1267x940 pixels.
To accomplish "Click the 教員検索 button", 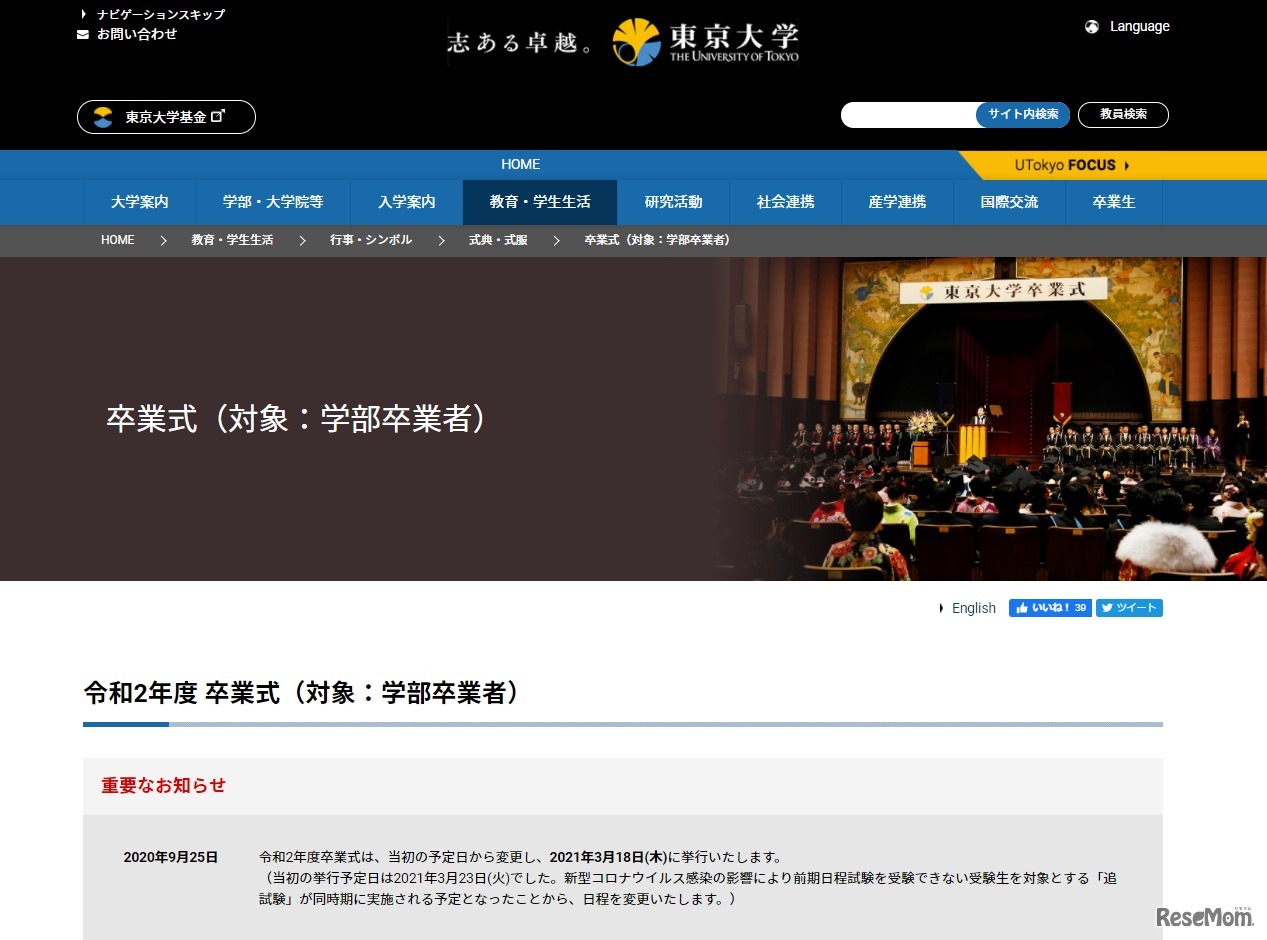I will pyautogui.click(x=1123, y=115).
